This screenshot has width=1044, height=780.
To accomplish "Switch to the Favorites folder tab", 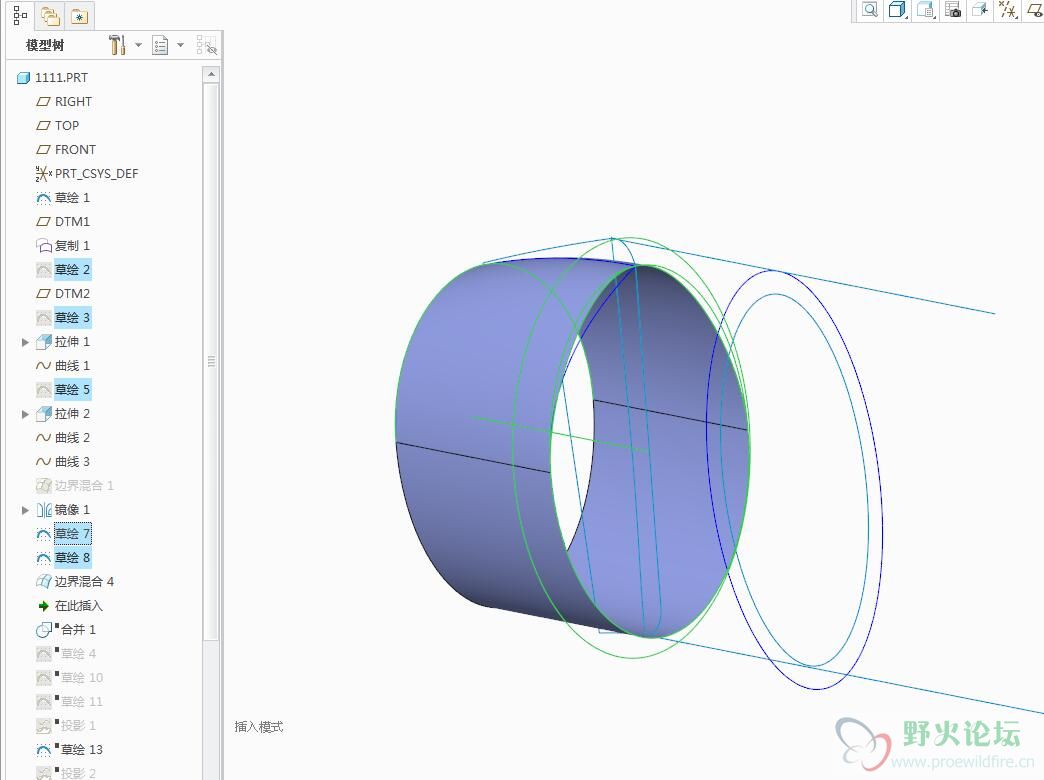I will click(x=79, y=15).
